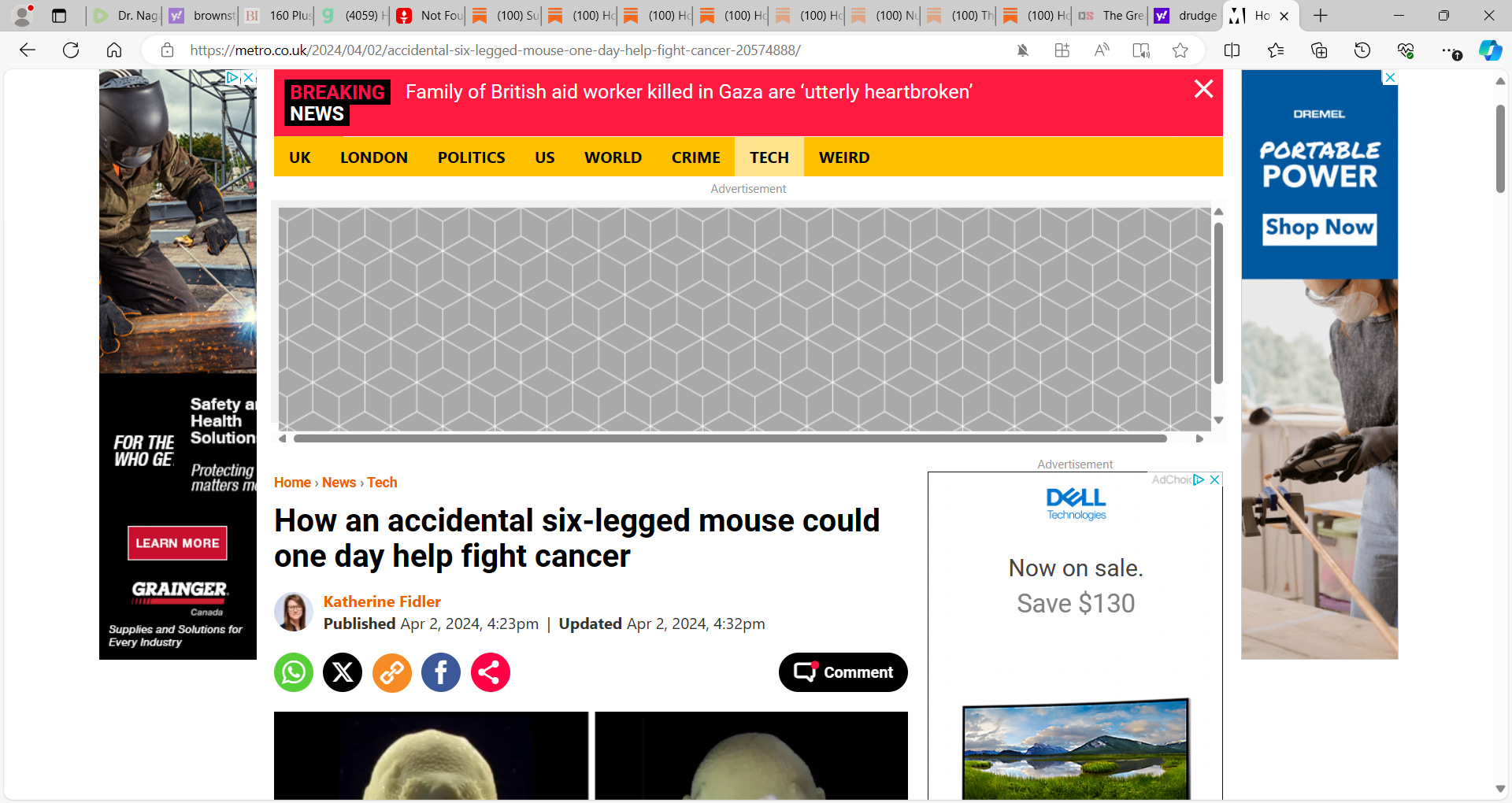Viewport: 1512px width, 803px height.
Task: Open Settings and more menu
Action: 1450,50
